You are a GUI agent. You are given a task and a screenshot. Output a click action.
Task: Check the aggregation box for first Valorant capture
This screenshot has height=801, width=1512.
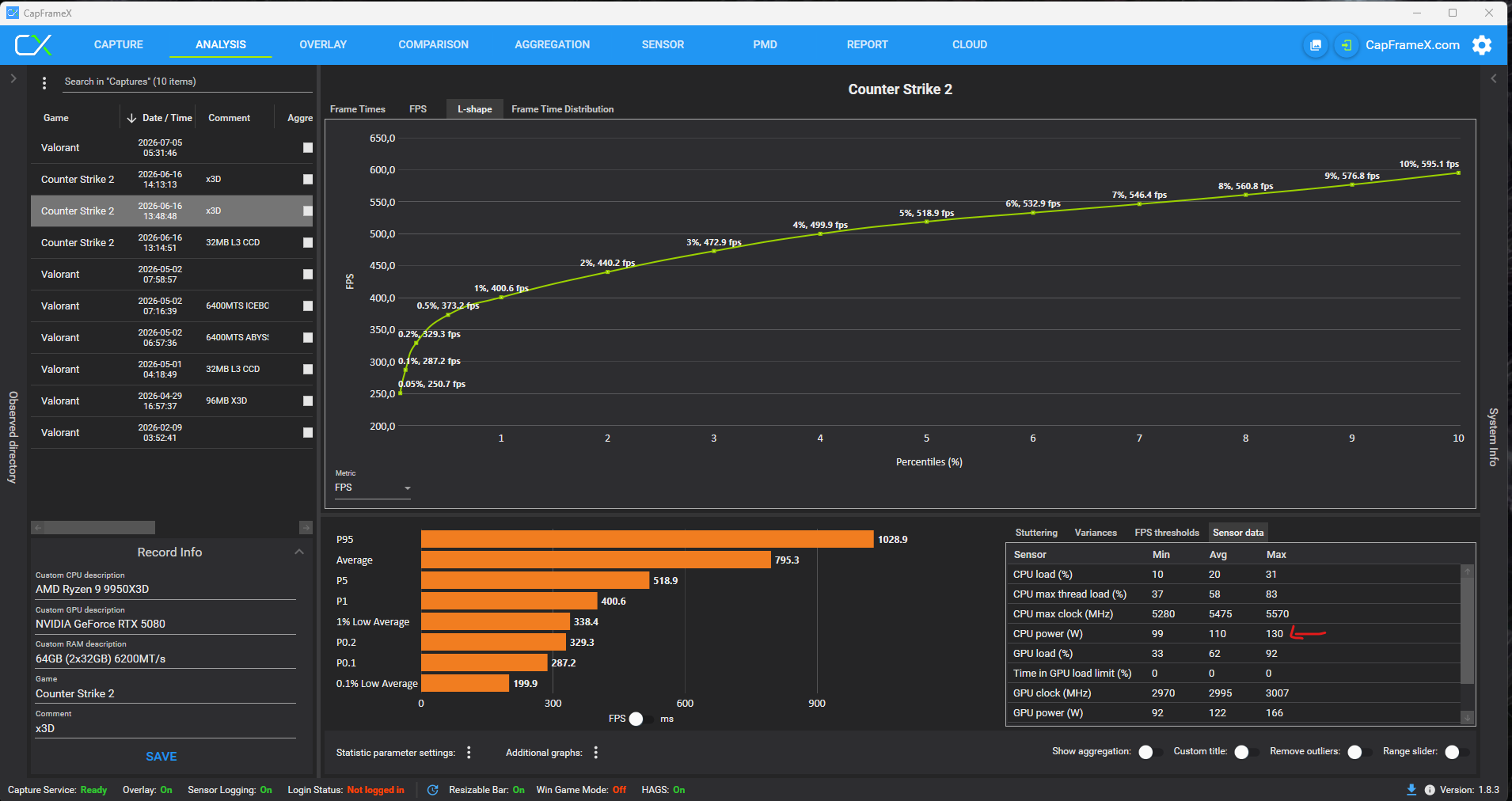click(308, 148)
